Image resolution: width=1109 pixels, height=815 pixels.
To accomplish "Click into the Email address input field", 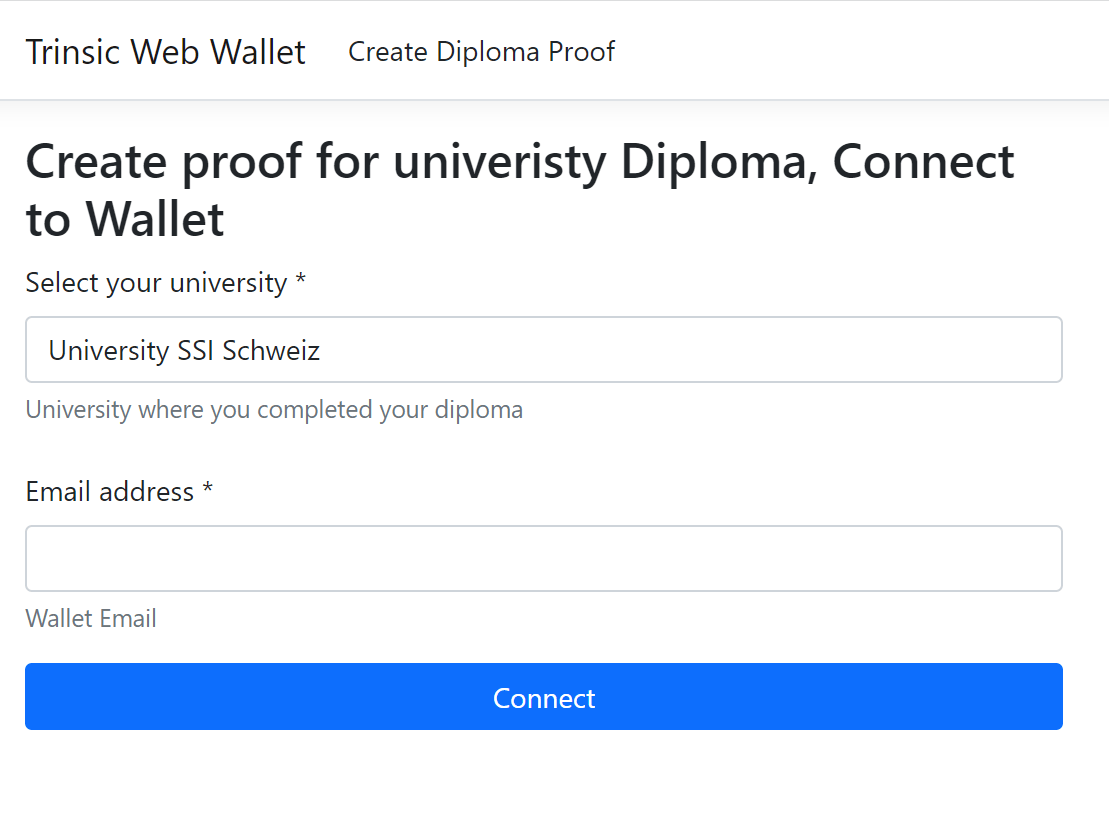I will [x=543, y=558].
